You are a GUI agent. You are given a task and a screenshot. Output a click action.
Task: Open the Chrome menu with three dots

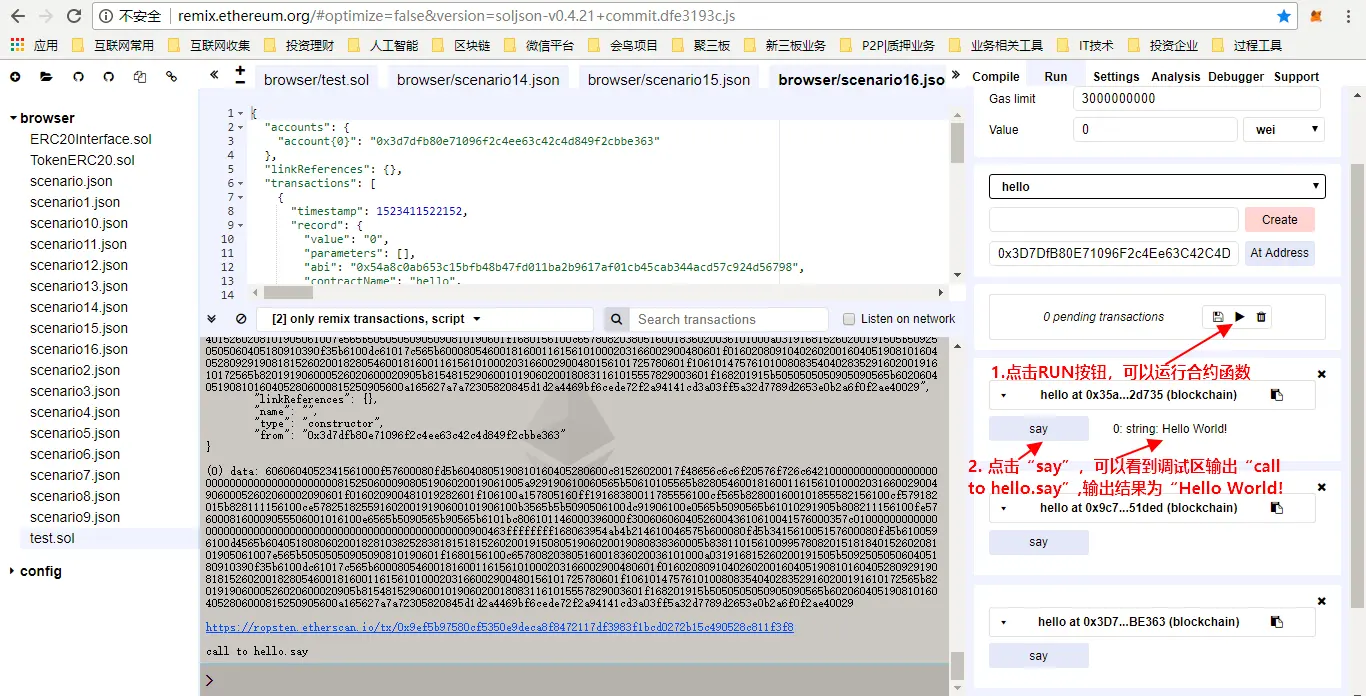[x=1346, y=16]
